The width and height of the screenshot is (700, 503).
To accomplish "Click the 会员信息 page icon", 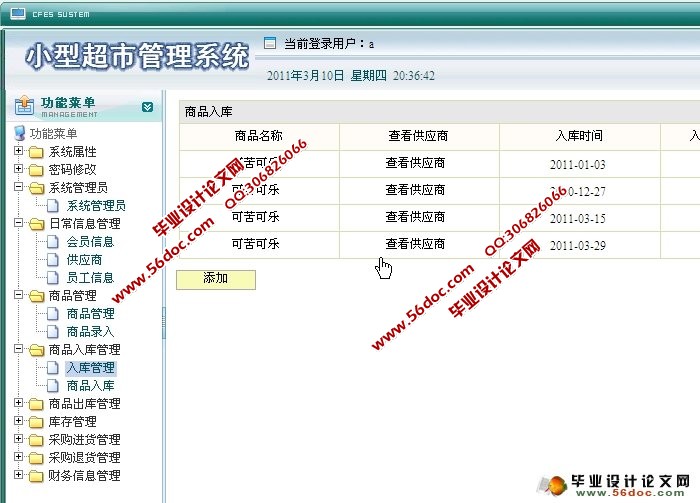I will coord(53,241).
